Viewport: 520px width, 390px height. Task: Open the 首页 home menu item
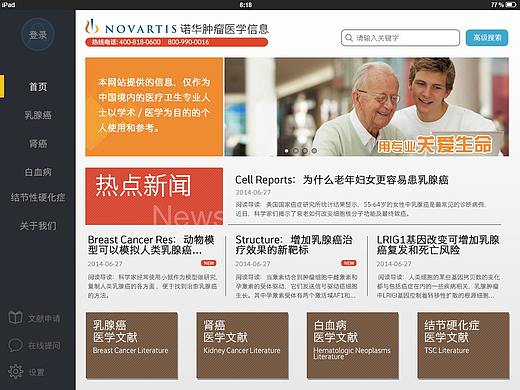pos(38,87)
